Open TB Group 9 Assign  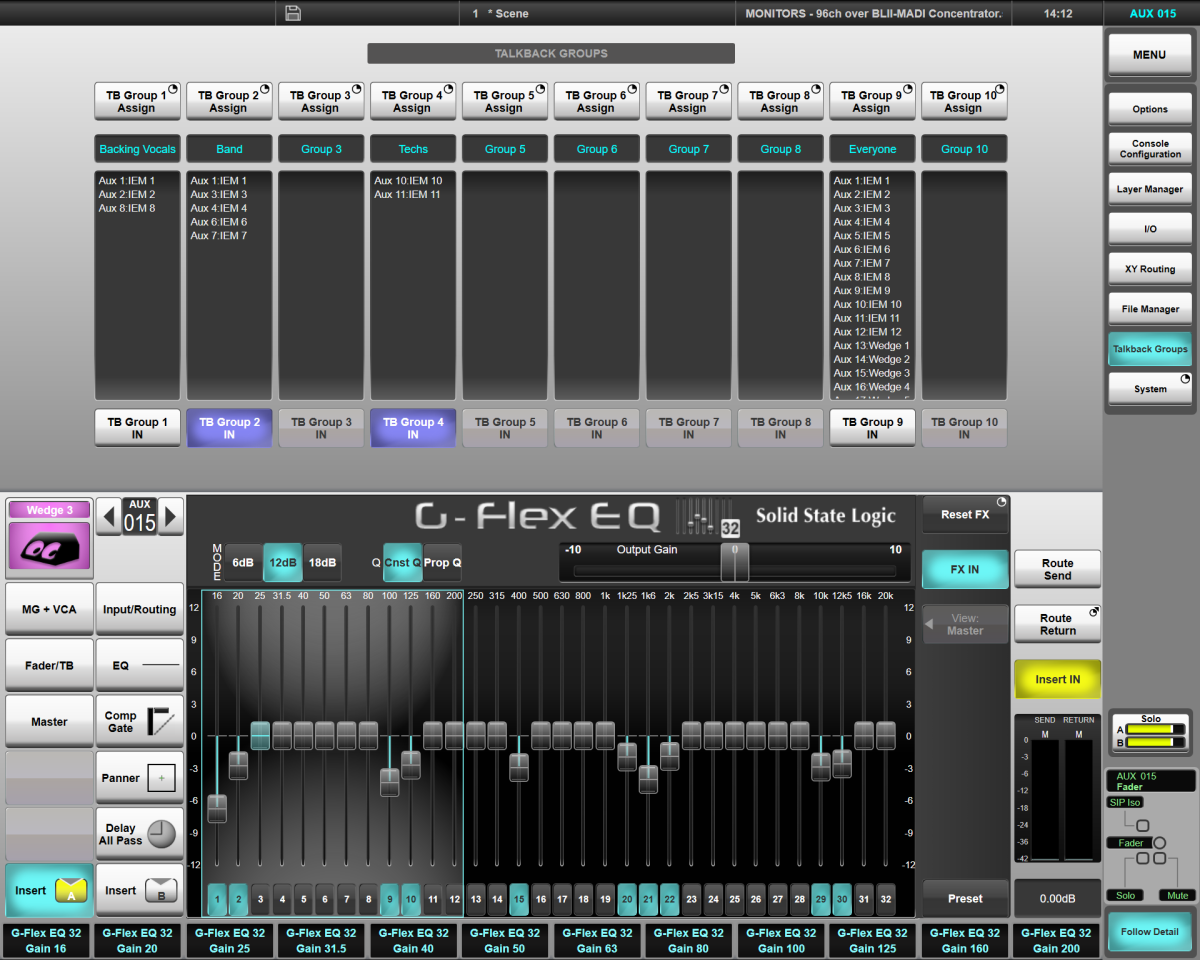click(872, 101)
